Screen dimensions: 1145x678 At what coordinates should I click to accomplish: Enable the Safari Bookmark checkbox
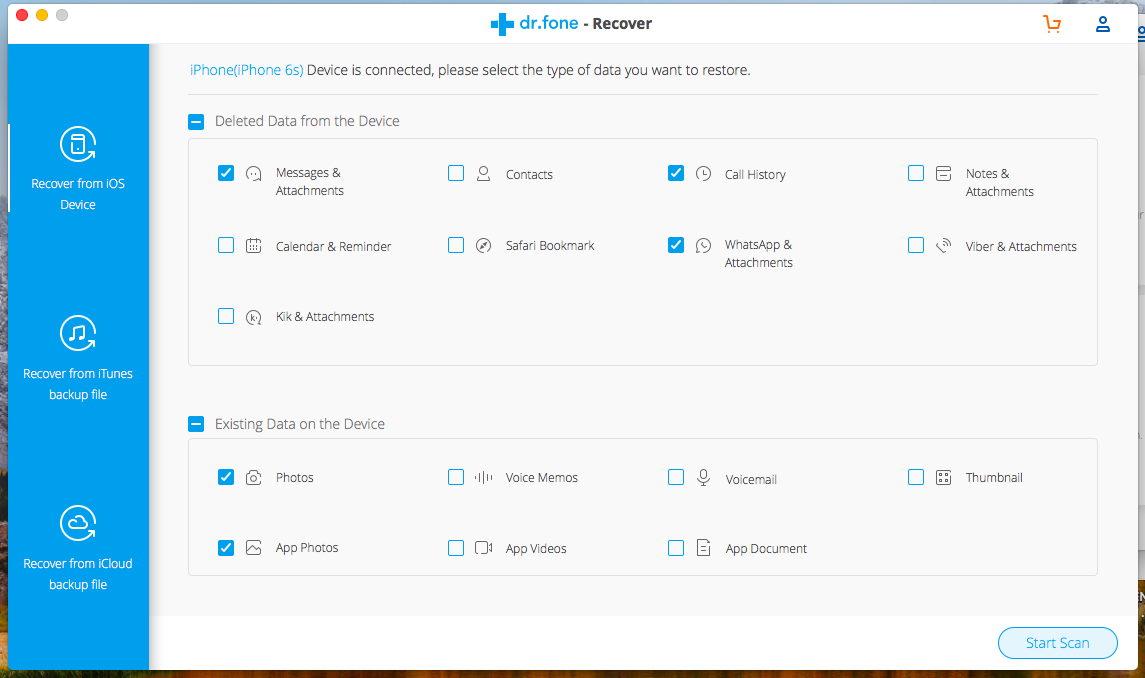pos(456,245)
